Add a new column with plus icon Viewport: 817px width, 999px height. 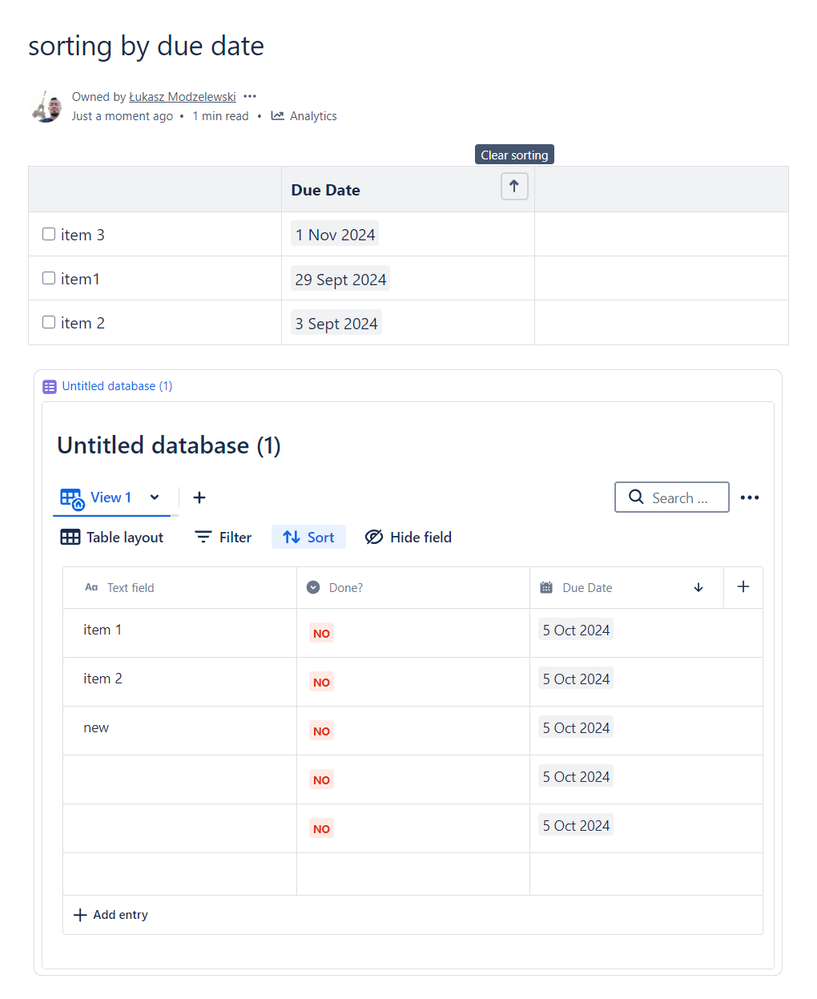coord(743,587)
